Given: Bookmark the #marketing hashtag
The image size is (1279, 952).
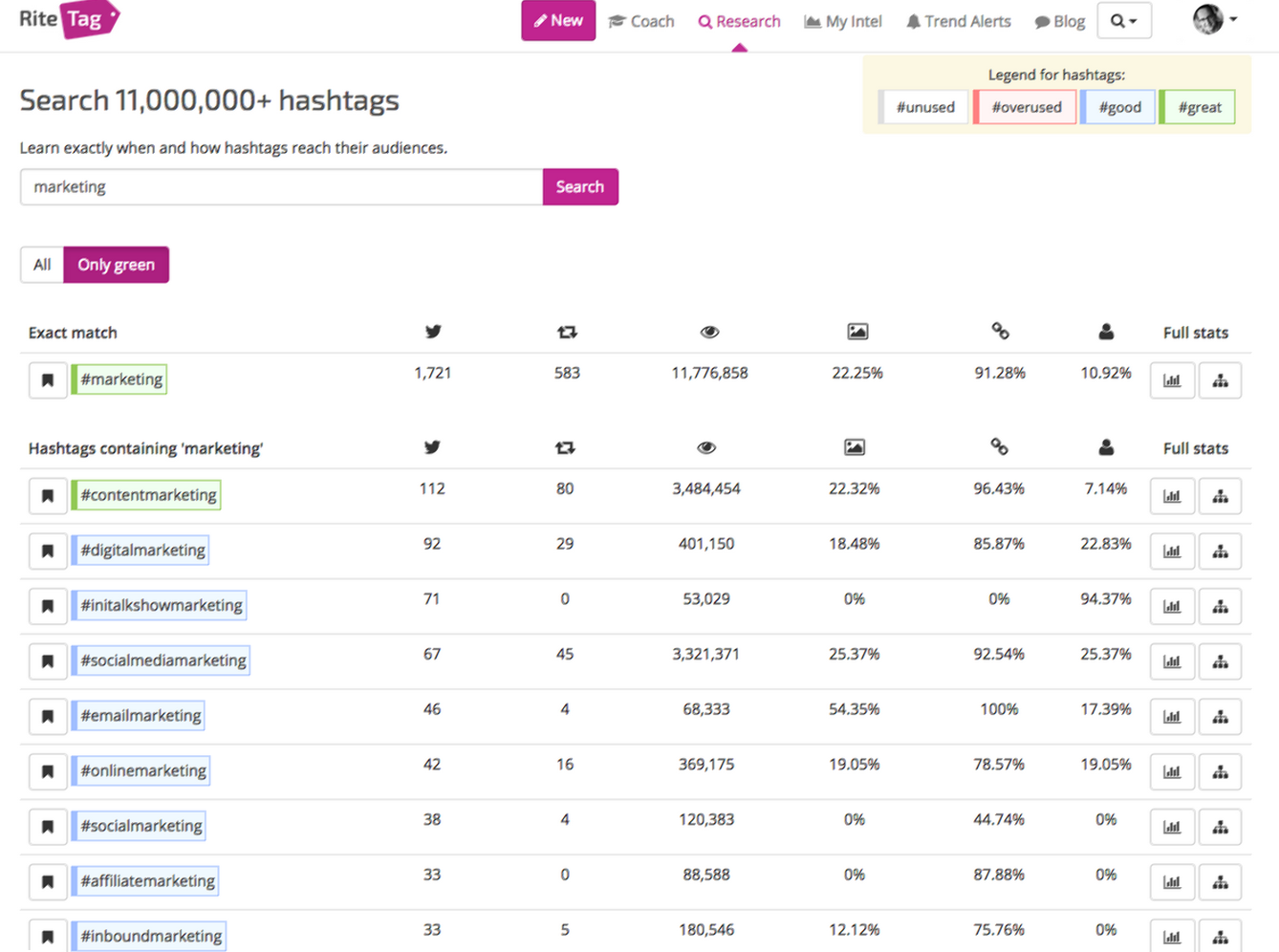Looking at the screenshot, I should [x=47, y=380].
